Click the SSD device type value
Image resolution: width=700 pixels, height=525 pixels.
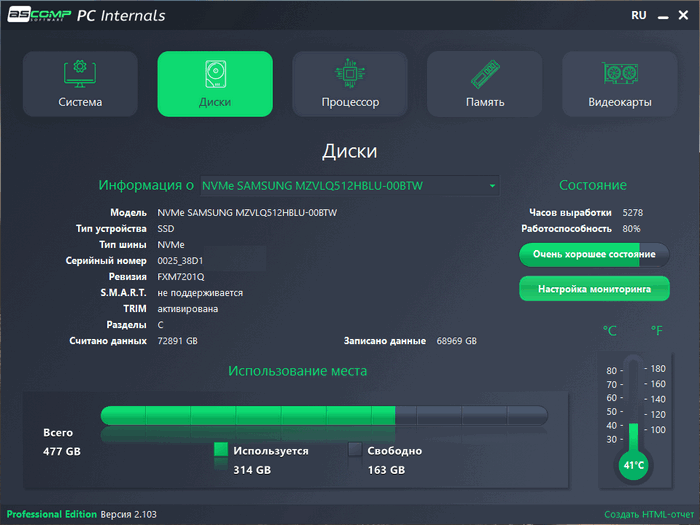(166, 229)
